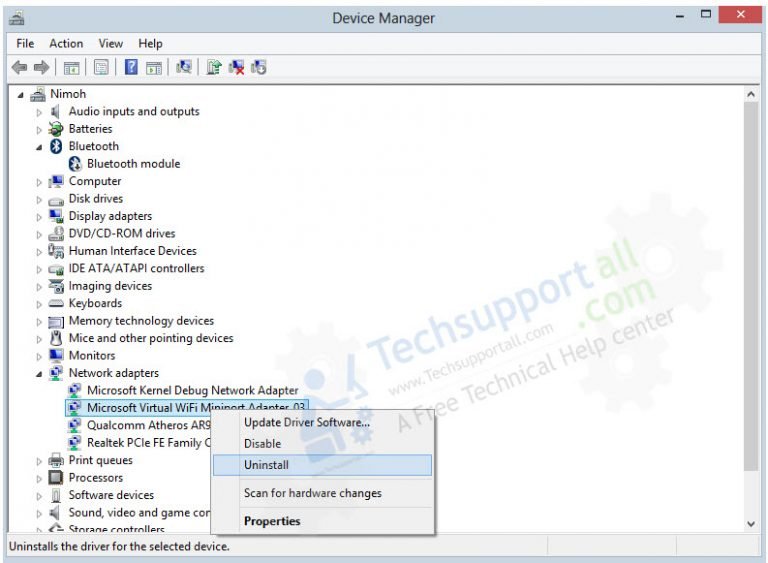Choose Uninstall in the context menu

pyautogui.click(x=322, y=465)
